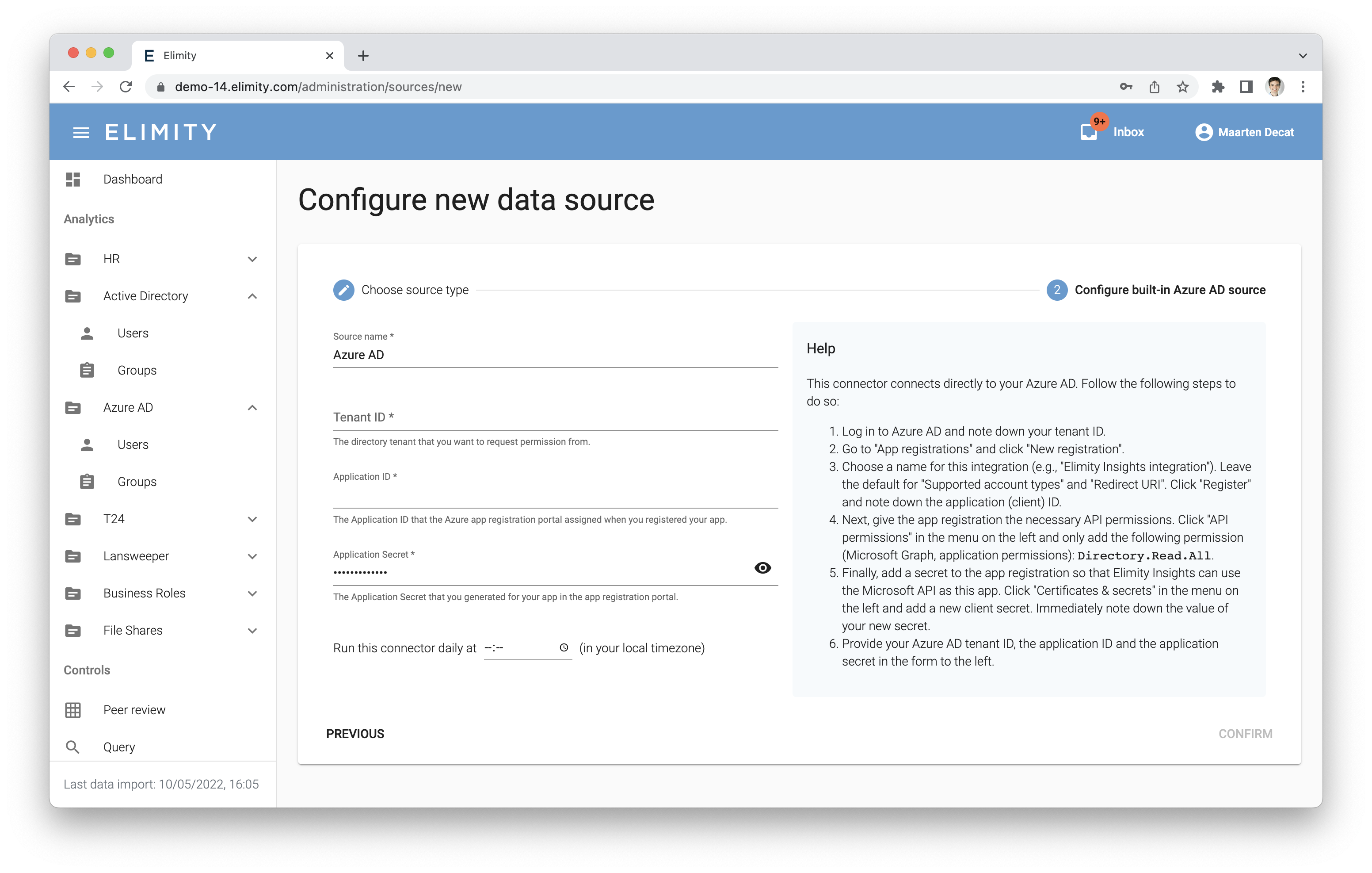Click the CONFIRM button
This screenshot has height=873, width=1372.
1245,734
